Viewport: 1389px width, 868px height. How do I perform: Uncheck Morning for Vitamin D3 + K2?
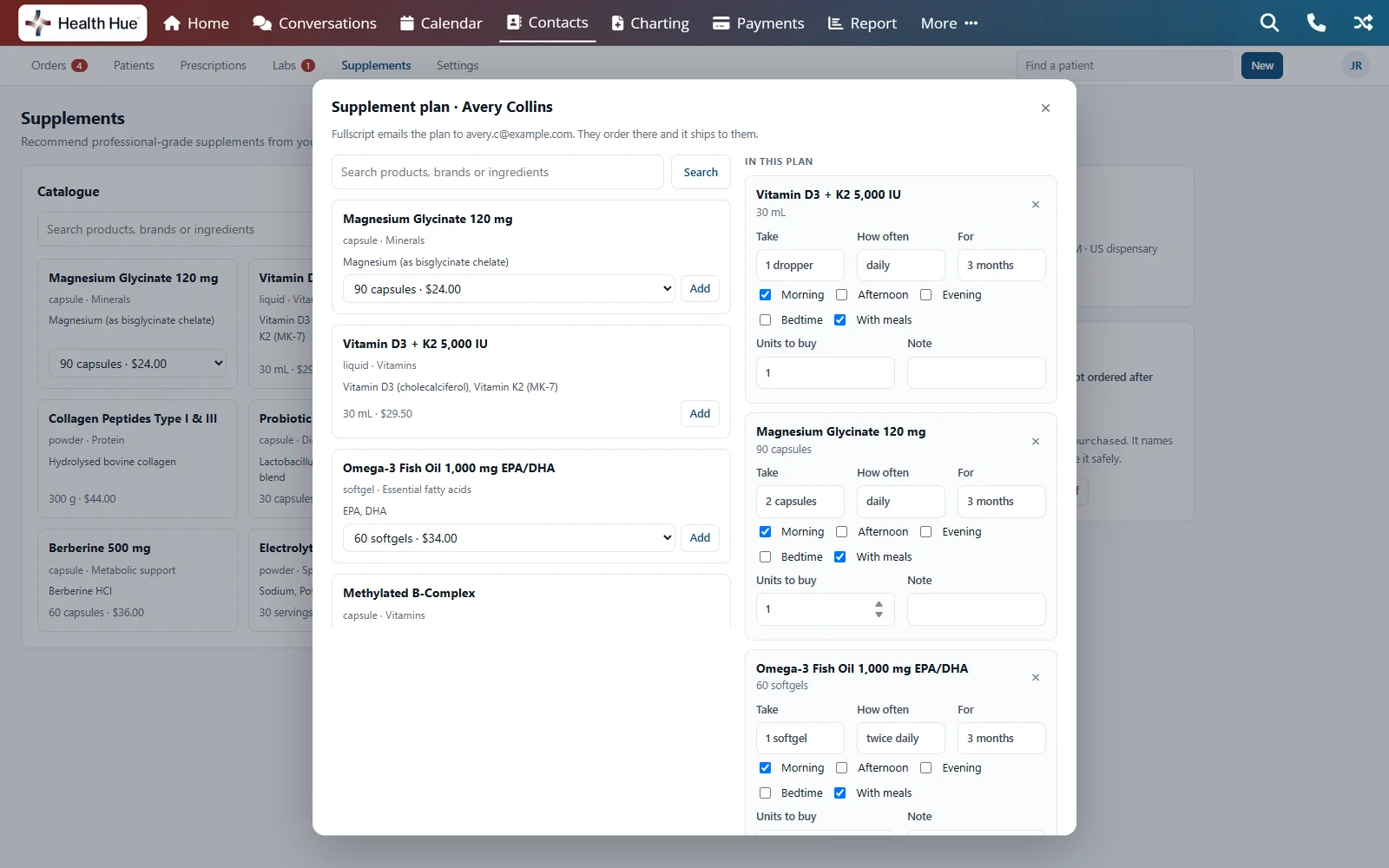tap(765, 295)
